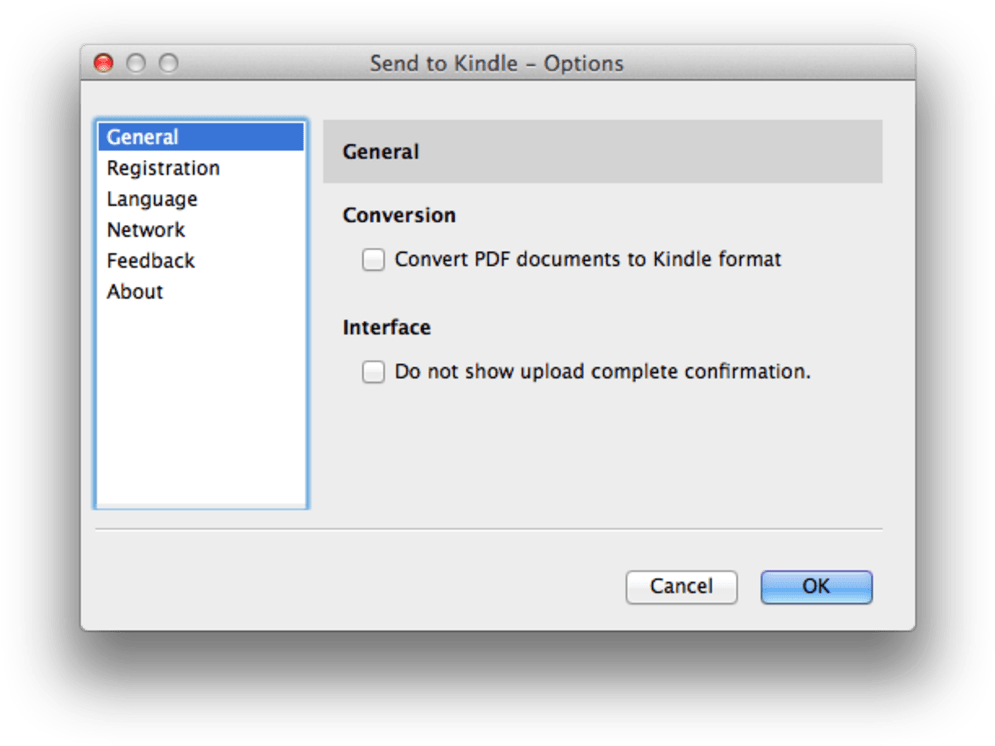
Task: Confirm options with the OK button
Action: 817,587
